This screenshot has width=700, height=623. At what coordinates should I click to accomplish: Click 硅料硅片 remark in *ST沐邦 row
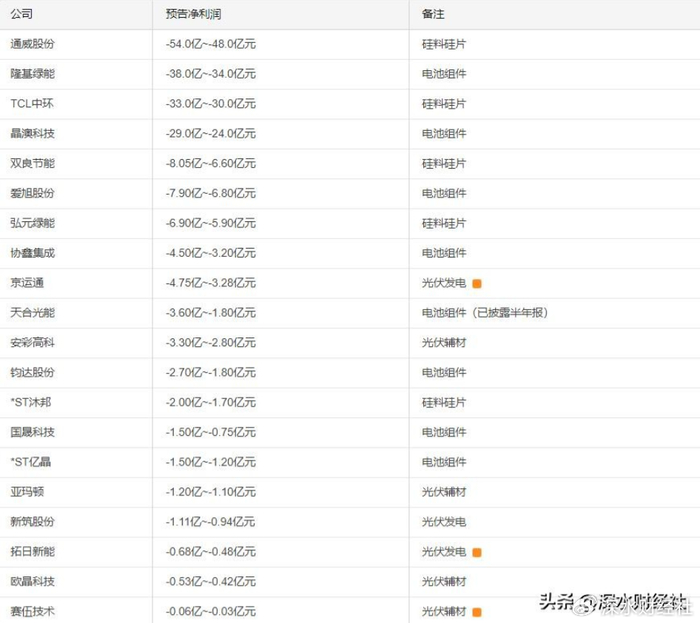pos(444,403)
